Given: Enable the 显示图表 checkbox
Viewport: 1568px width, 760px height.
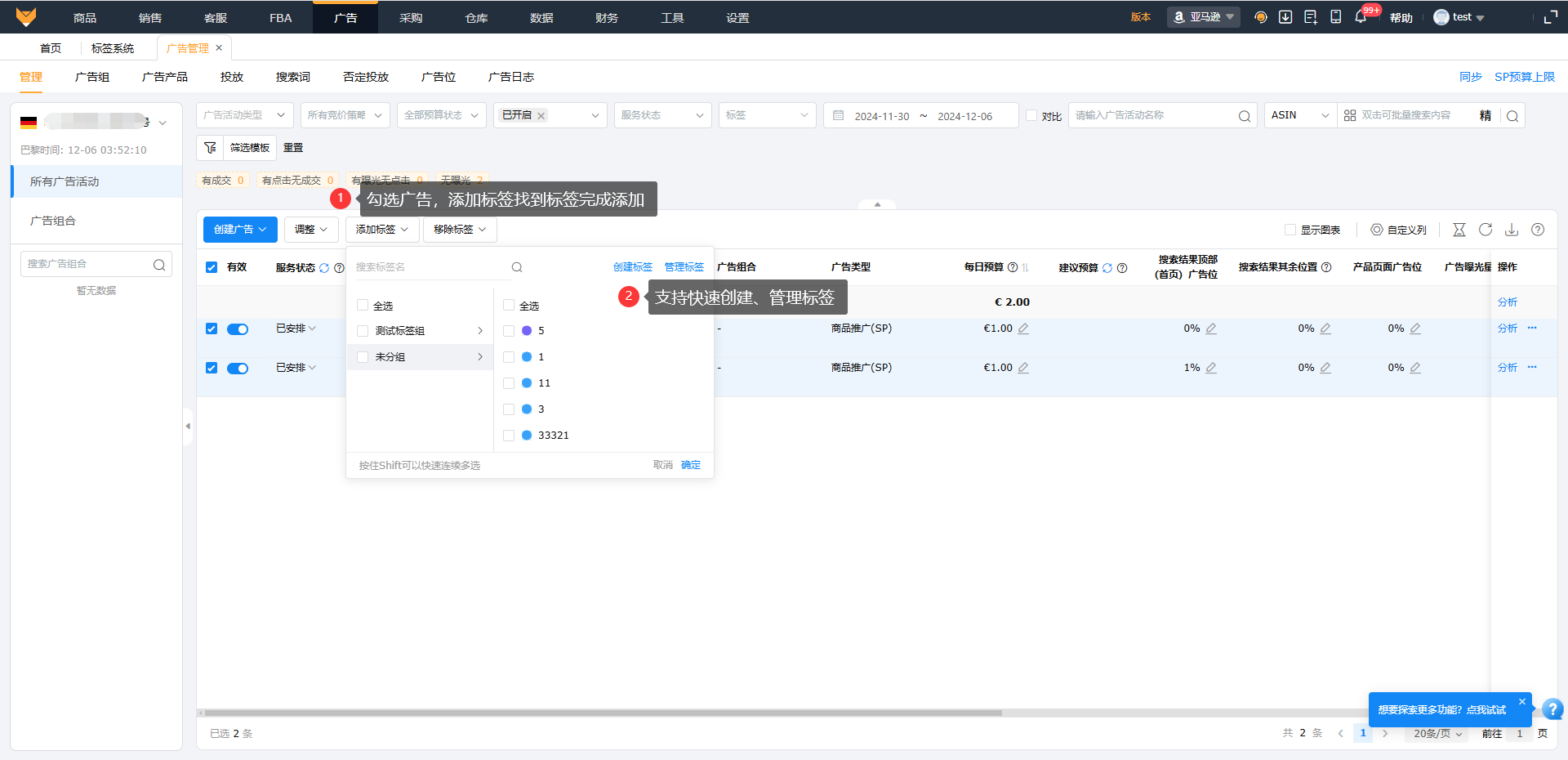Looking at the screenshot, I should tap(1290, 230).
